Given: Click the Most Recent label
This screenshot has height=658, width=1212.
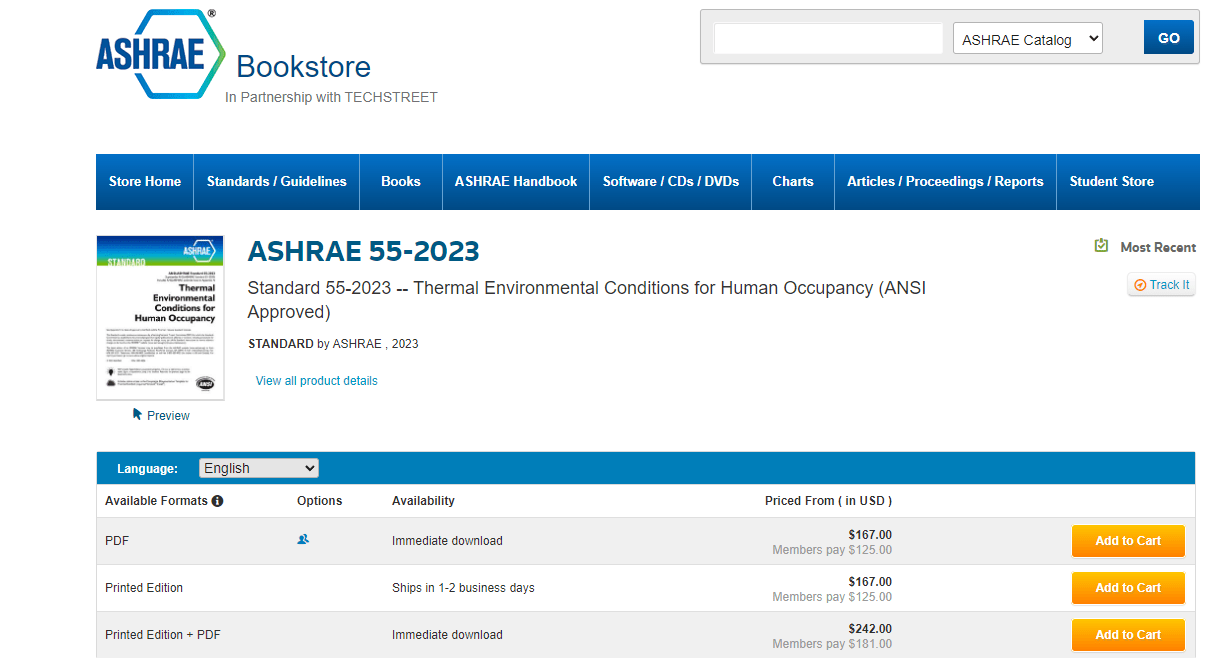Looking at the screenshot, I should point(1158,247).
